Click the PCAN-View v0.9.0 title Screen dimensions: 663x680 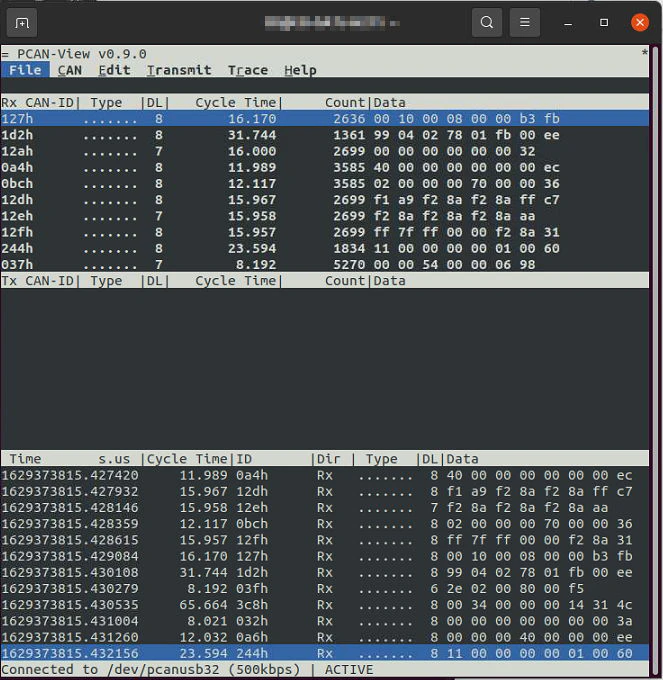click(x=82, y=54)
